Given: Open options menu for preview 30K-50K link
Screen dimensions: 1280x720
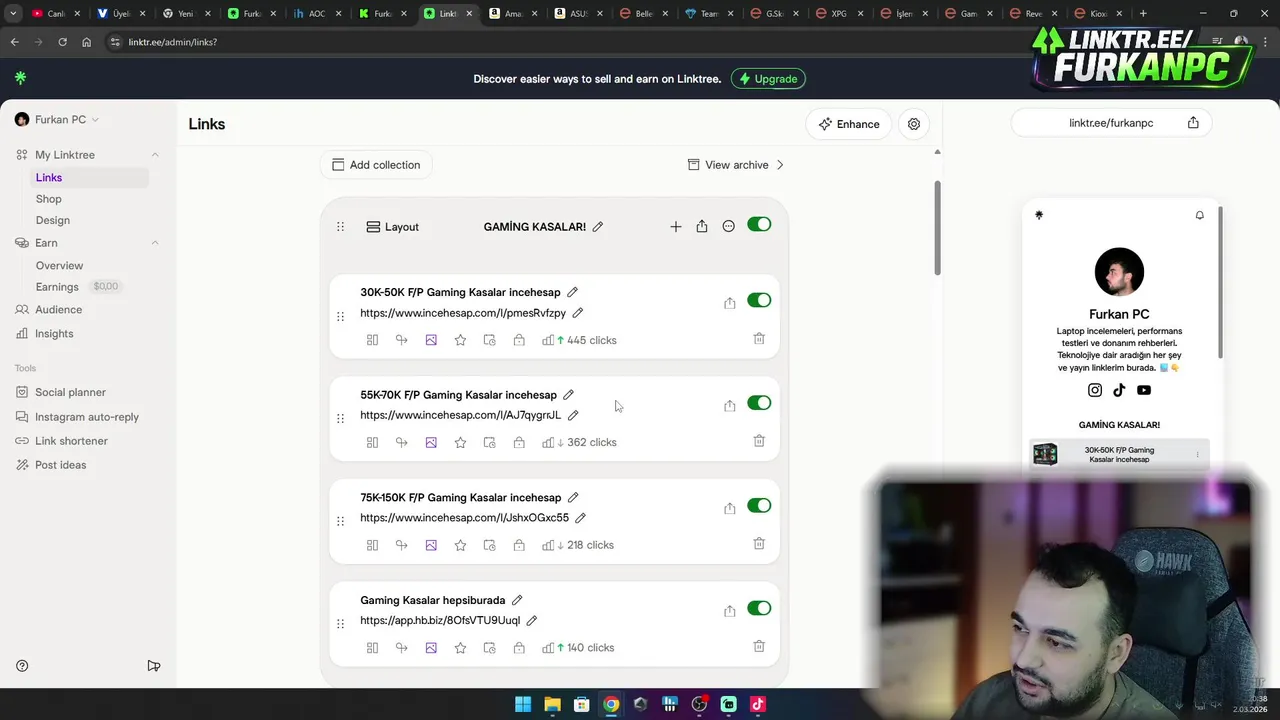Looking at the screenshot, I should (1197, 455).
